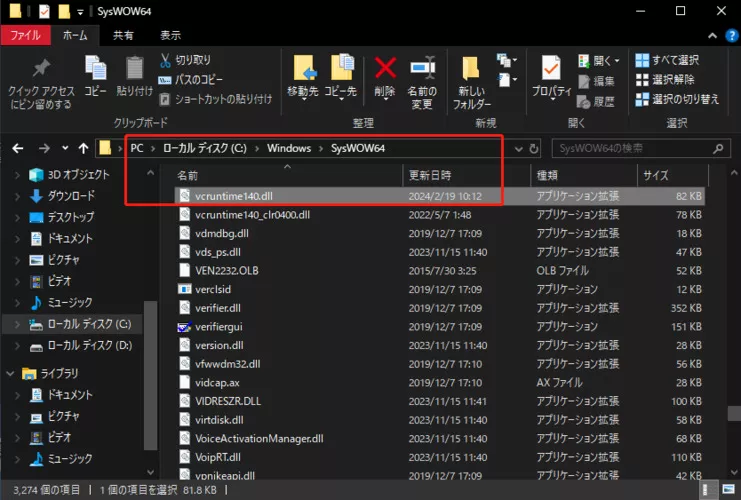Open the Copy to menu
This screenshot has width=741, height=500.
coord(341,78)
